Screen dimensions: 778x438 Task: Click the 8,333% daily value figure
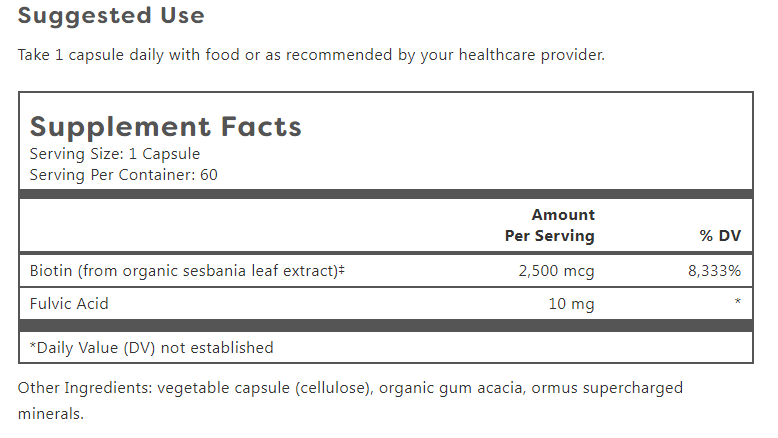coord(714,271)
